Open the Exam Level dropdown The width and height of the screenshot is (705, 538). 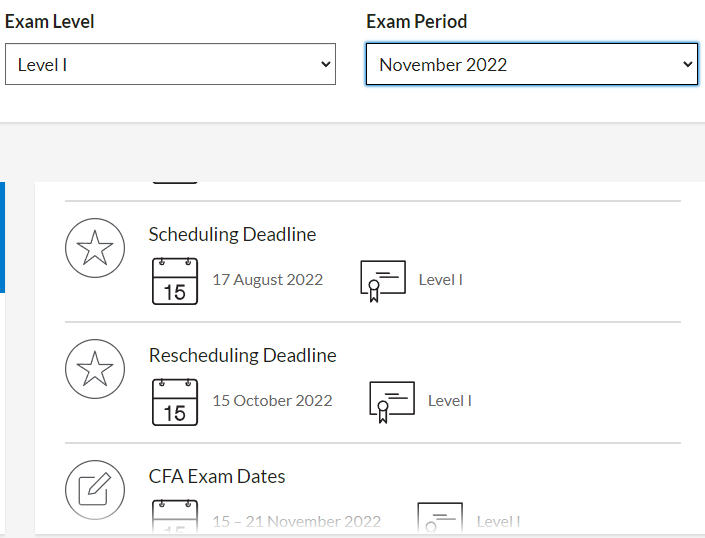click(170, 64)
